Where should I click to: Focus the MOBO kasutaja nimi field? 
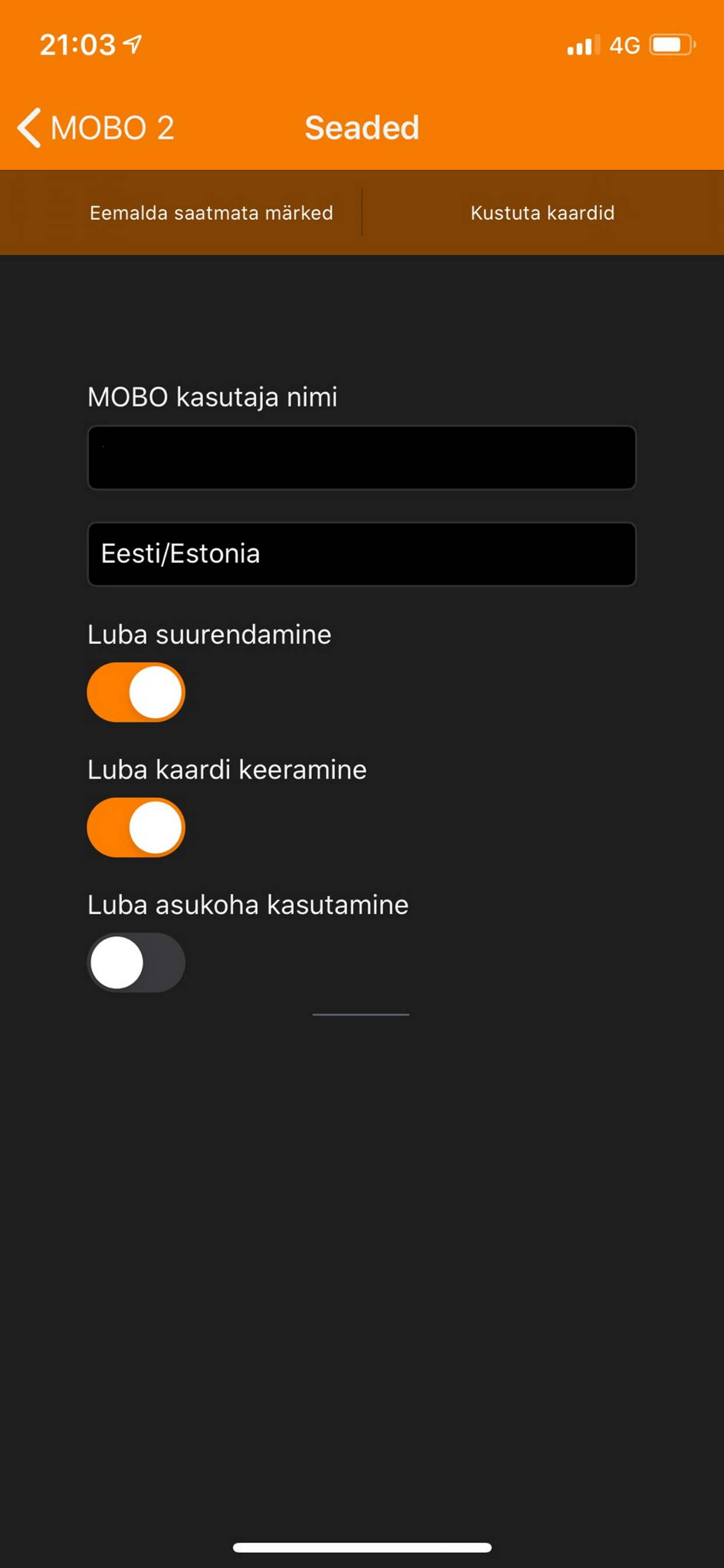(362, 457)
